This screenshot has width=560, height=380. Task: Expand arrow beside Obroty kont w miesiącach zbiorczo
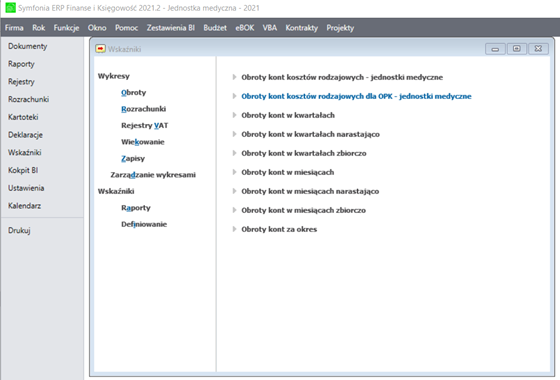[234, 210]
